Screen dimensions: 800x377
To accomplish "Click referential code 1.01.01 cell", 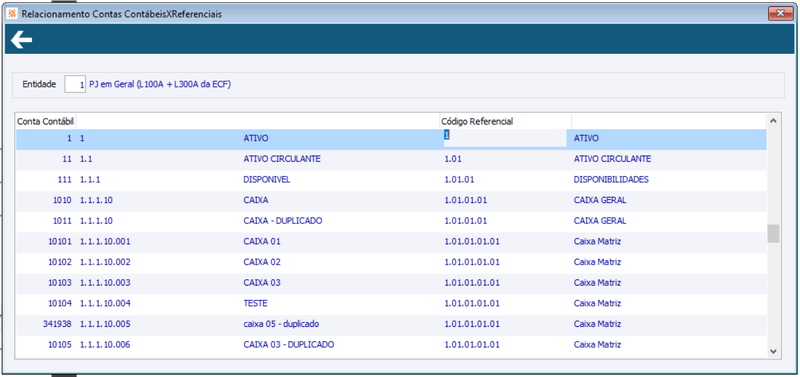I will coord(460,180).
